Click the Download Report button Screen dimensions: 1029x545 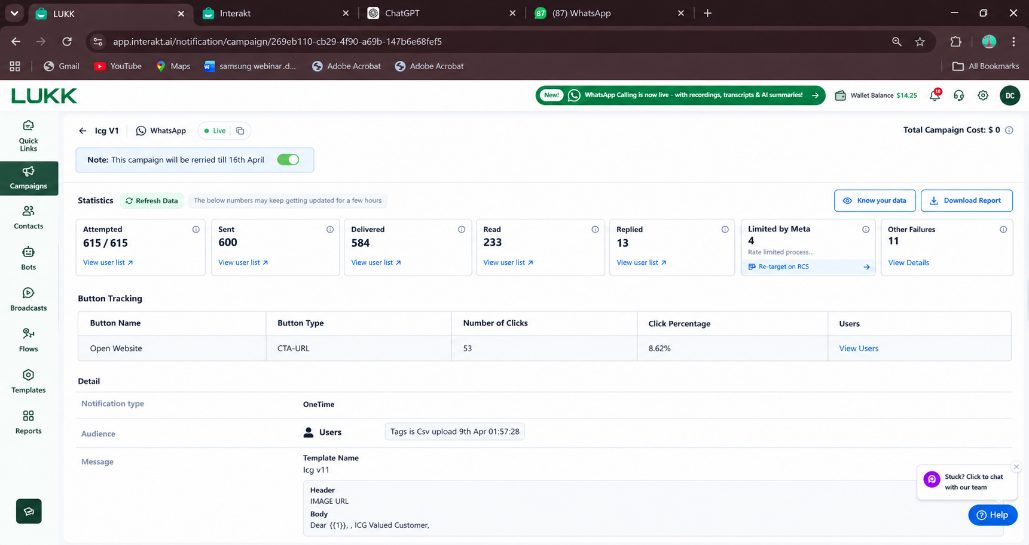[966, 201]
